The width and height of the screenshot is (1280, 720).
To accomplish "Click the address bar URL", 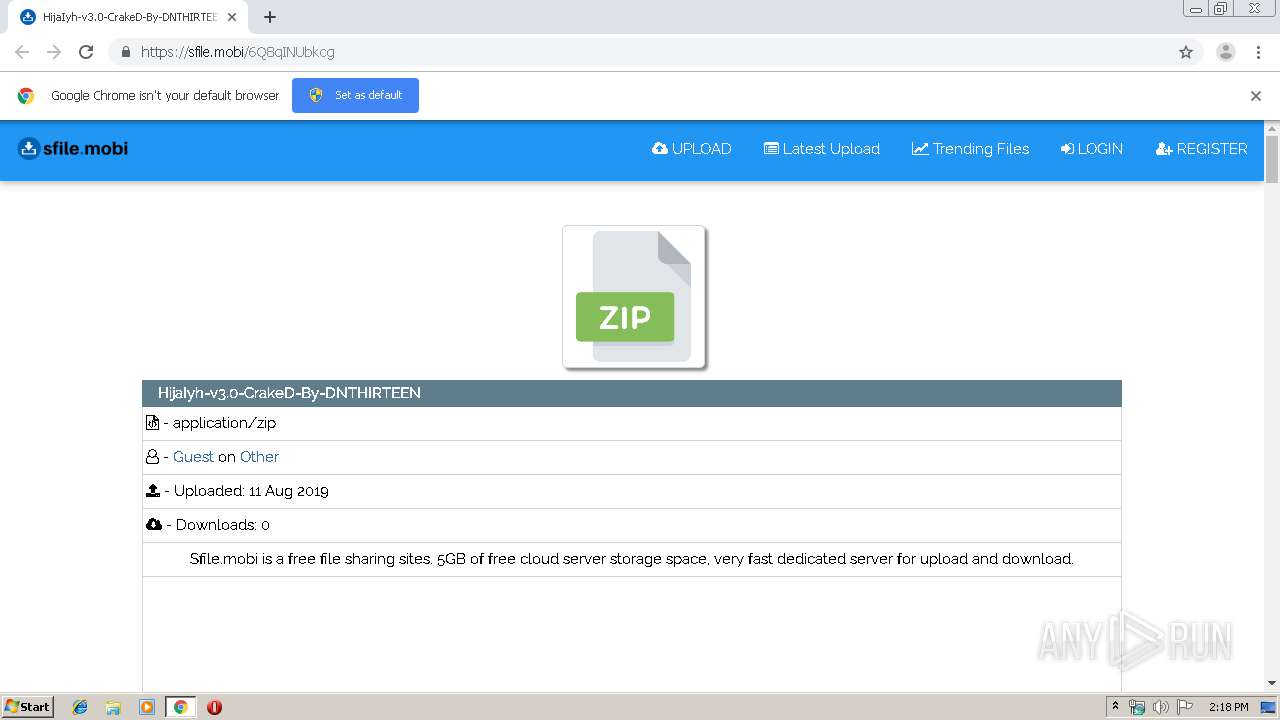I will coord(238,52).
